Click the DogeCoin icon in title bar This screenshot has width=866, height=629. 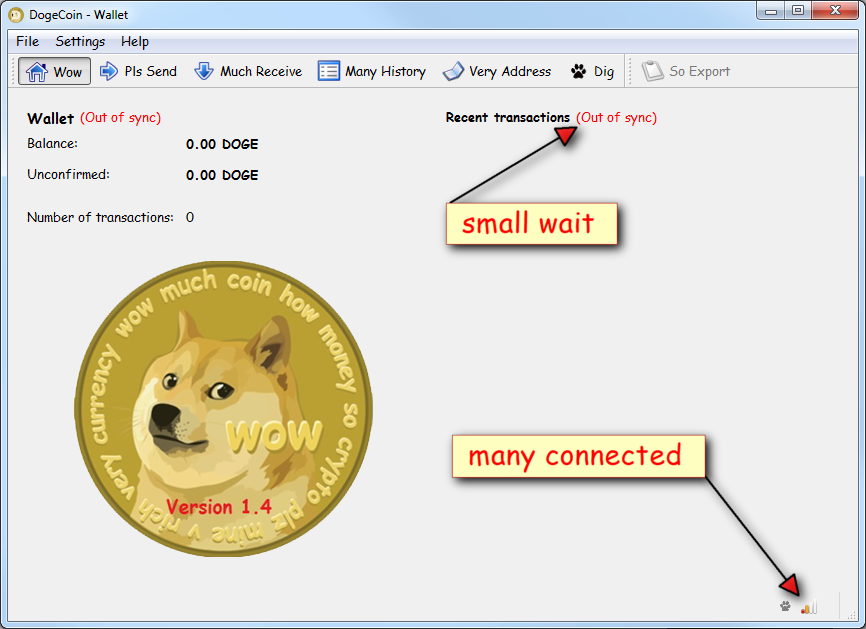coord(16,15)
